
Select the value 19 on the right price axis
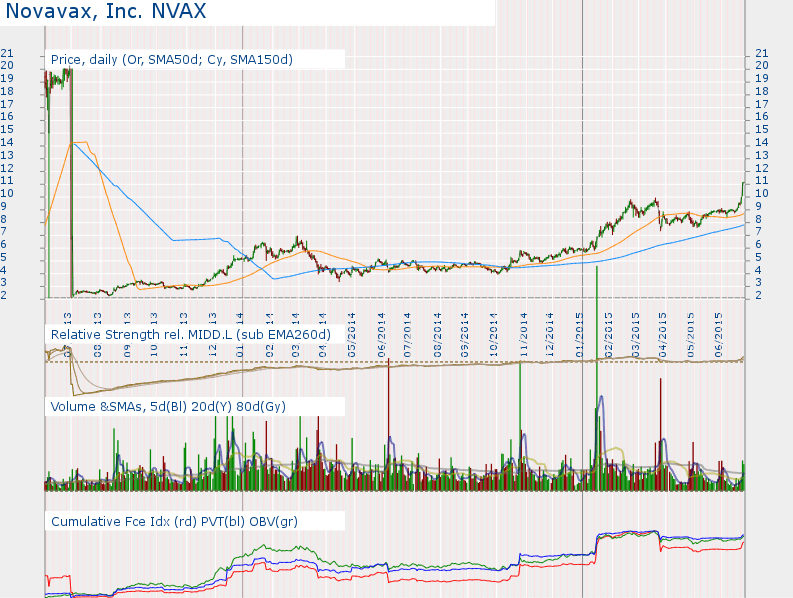pyautogui.click(x=762, y=78)
